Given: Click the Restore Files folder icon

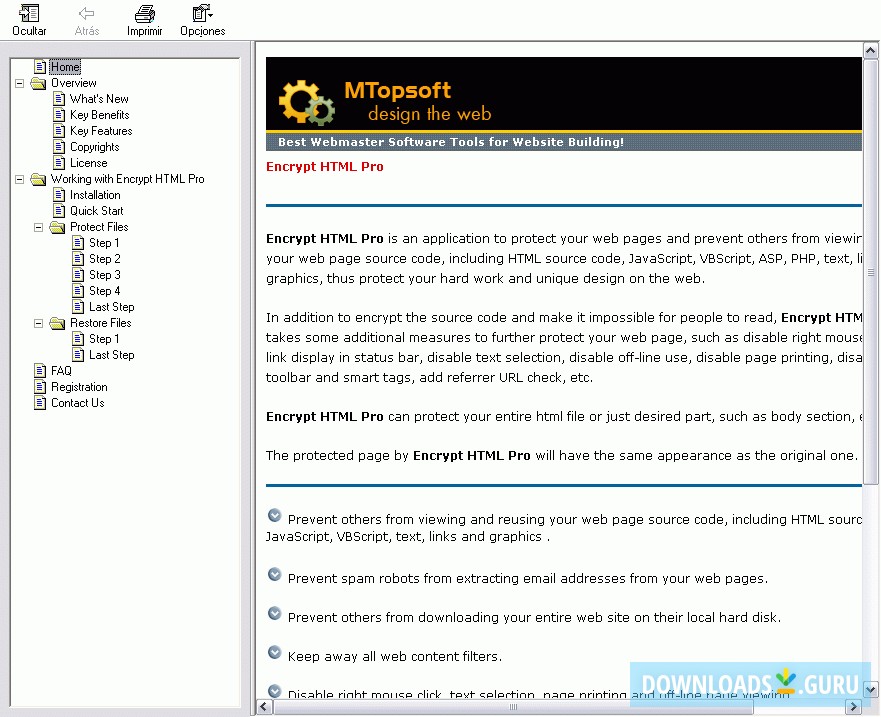Looking at the screenshot, I should point(57,323).
